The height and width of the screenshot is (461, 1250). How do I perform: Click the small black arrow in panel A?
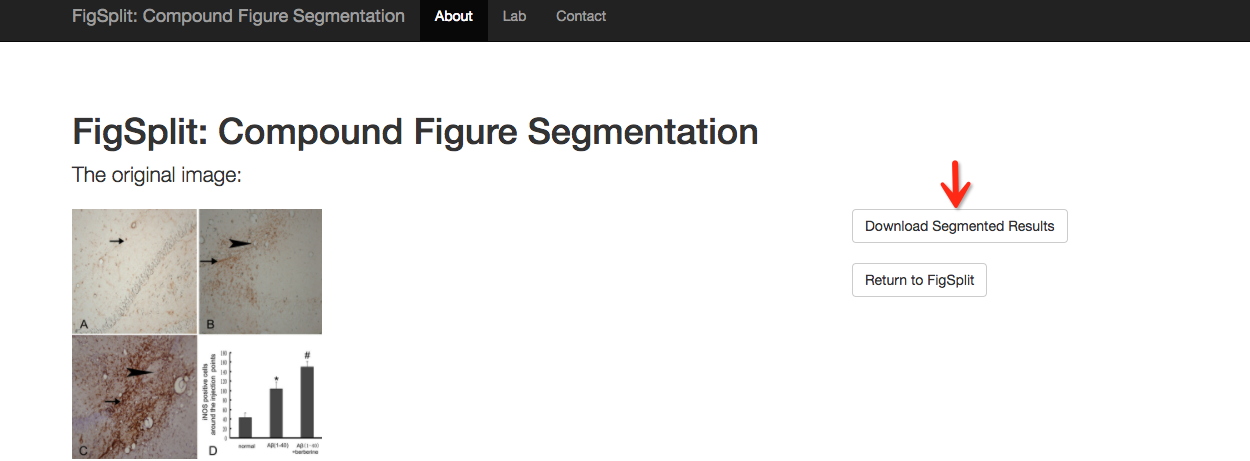point(117,241)
